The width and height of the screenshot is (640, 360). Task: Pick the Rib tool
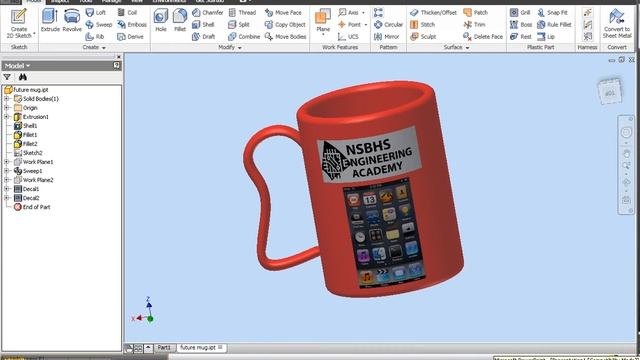tap(95, 37)
